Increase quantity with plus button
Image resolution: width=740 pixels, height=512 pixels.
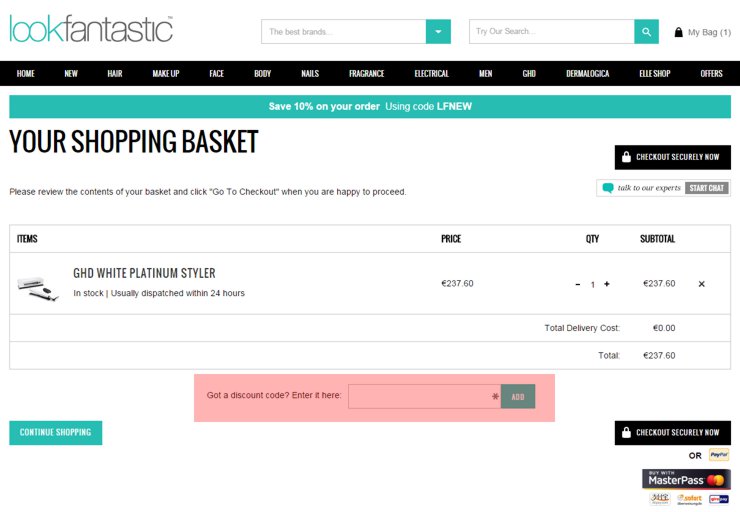[x=606, y=284]
